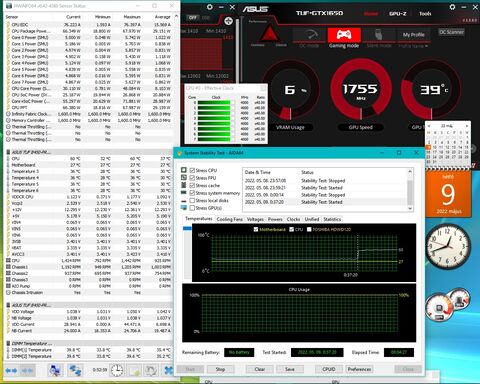Enable Stress GPU(s) checkbox
The width and height of the screenshot is (480, 384).
pos(192,208)
